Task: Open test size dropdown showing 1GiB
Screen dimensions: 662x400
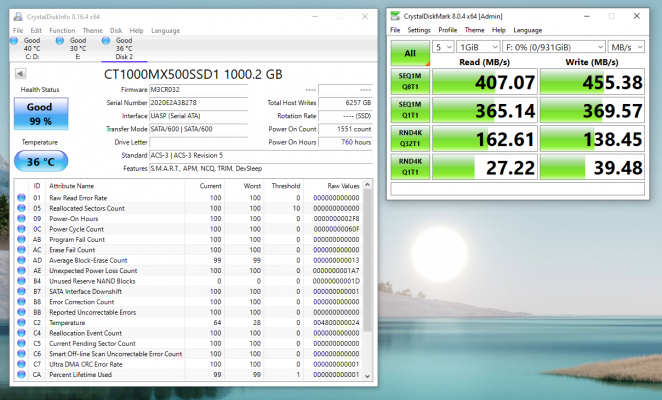Action: coord(478,47)
